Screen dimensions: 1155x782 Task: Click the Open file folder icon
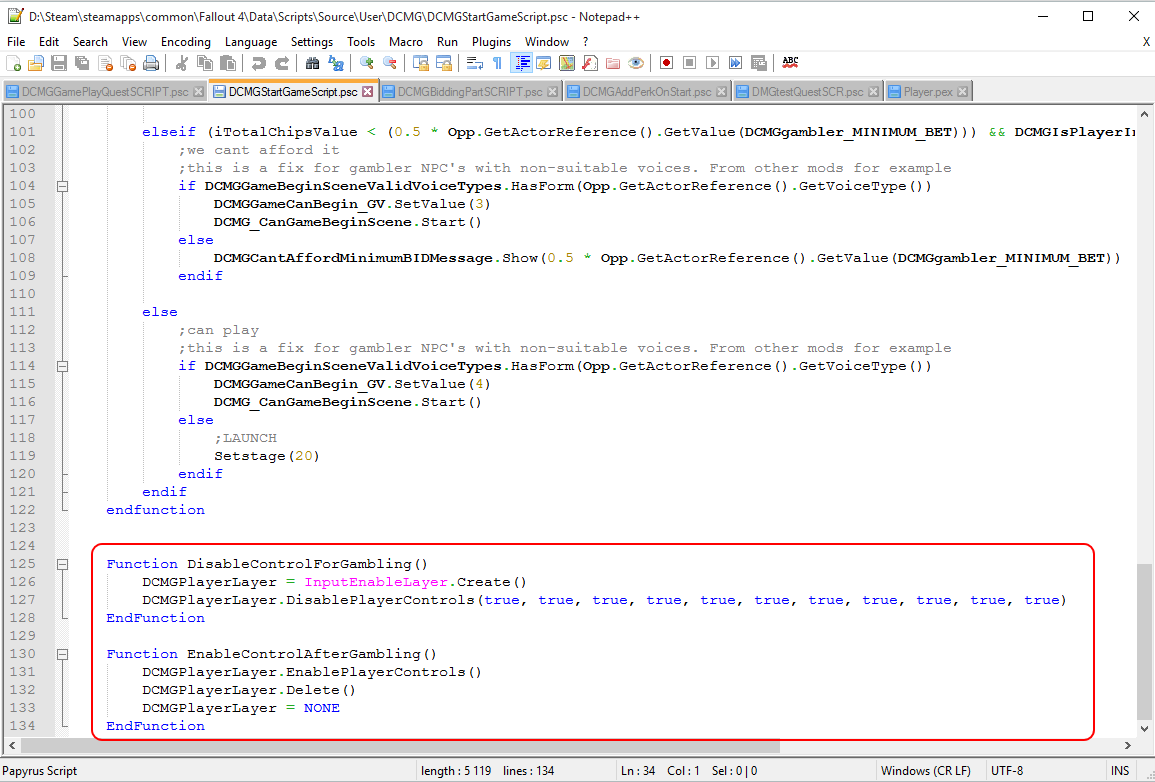pos(35,63)
